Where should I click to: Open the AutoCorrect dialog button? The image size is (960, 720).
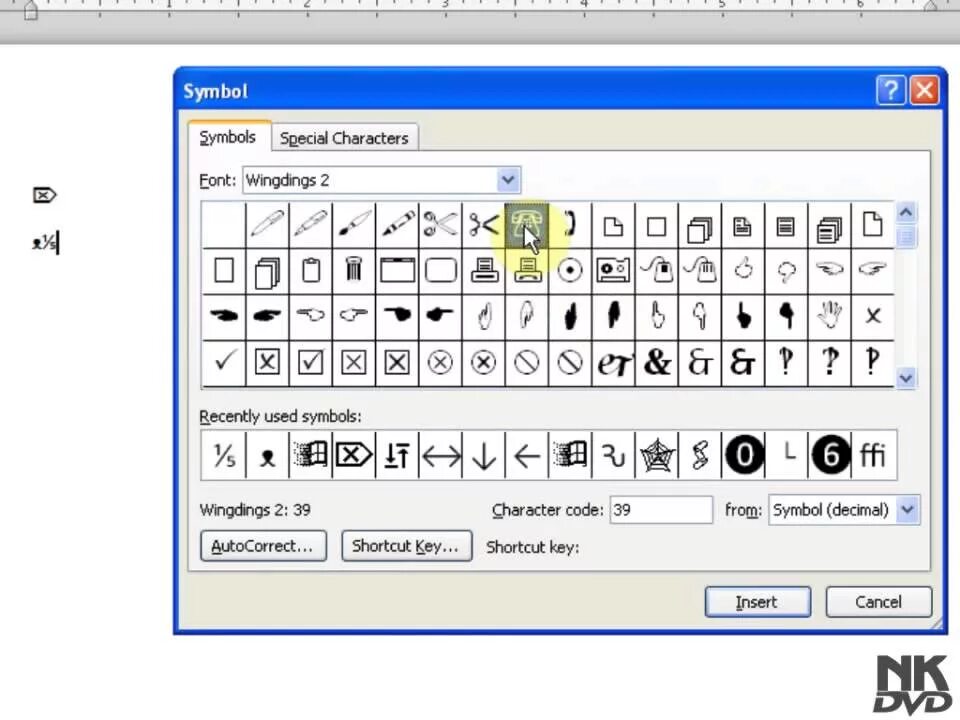[263, 546]
